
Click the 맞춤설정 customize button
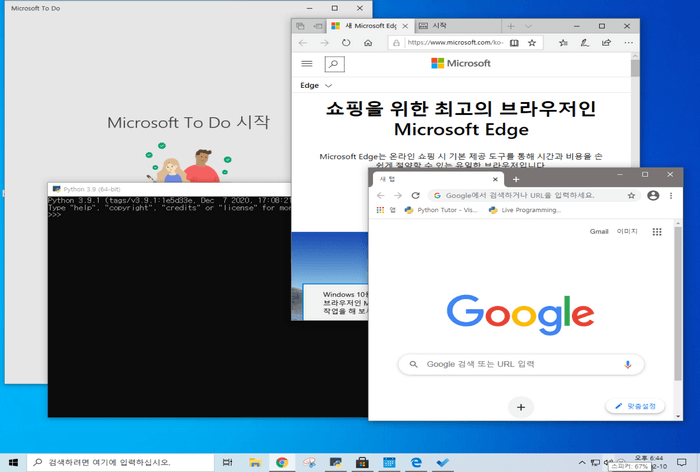635,406
